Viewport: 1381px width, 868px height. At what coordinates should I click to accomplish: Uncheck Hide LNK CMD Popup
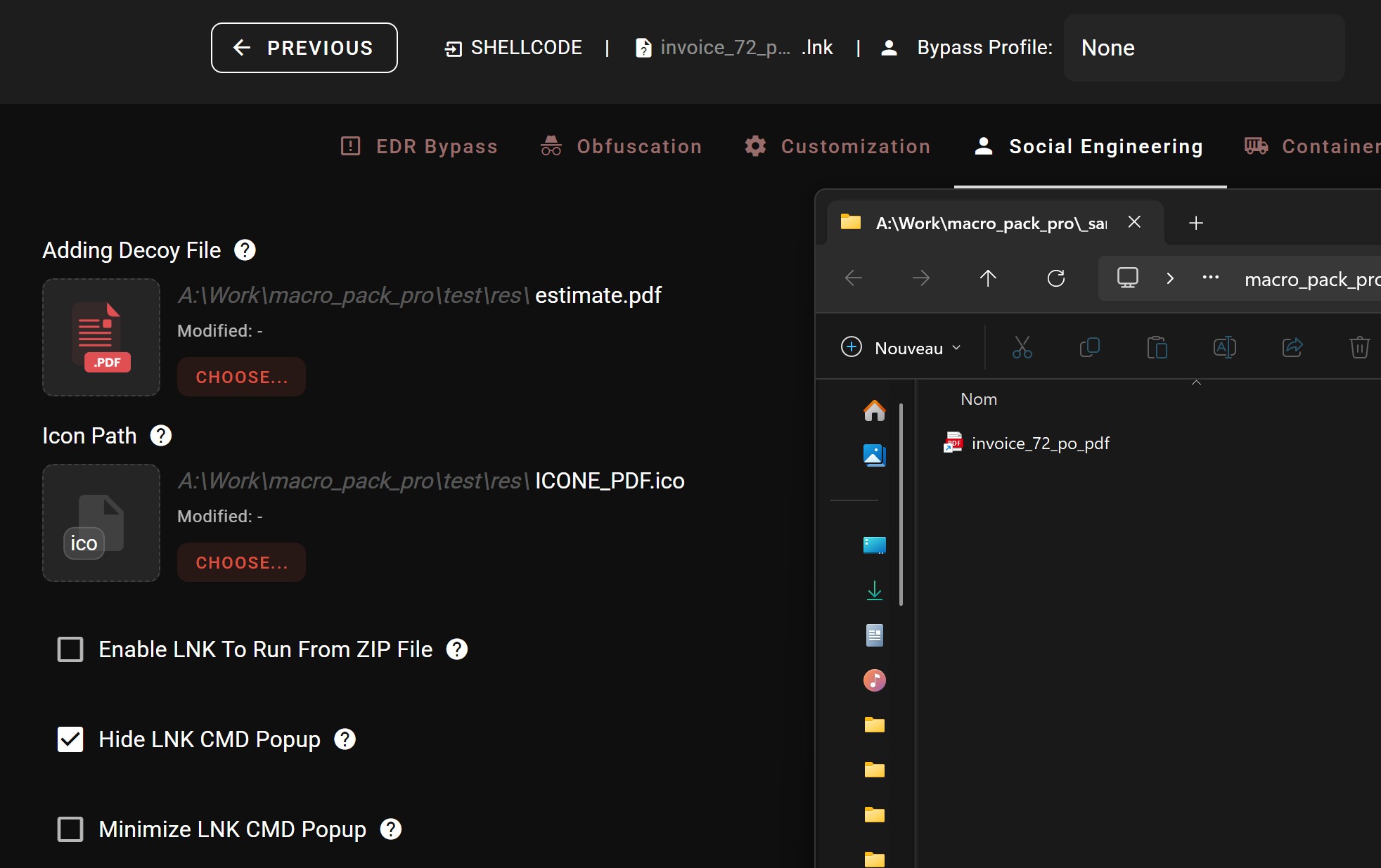coord(70,739)
